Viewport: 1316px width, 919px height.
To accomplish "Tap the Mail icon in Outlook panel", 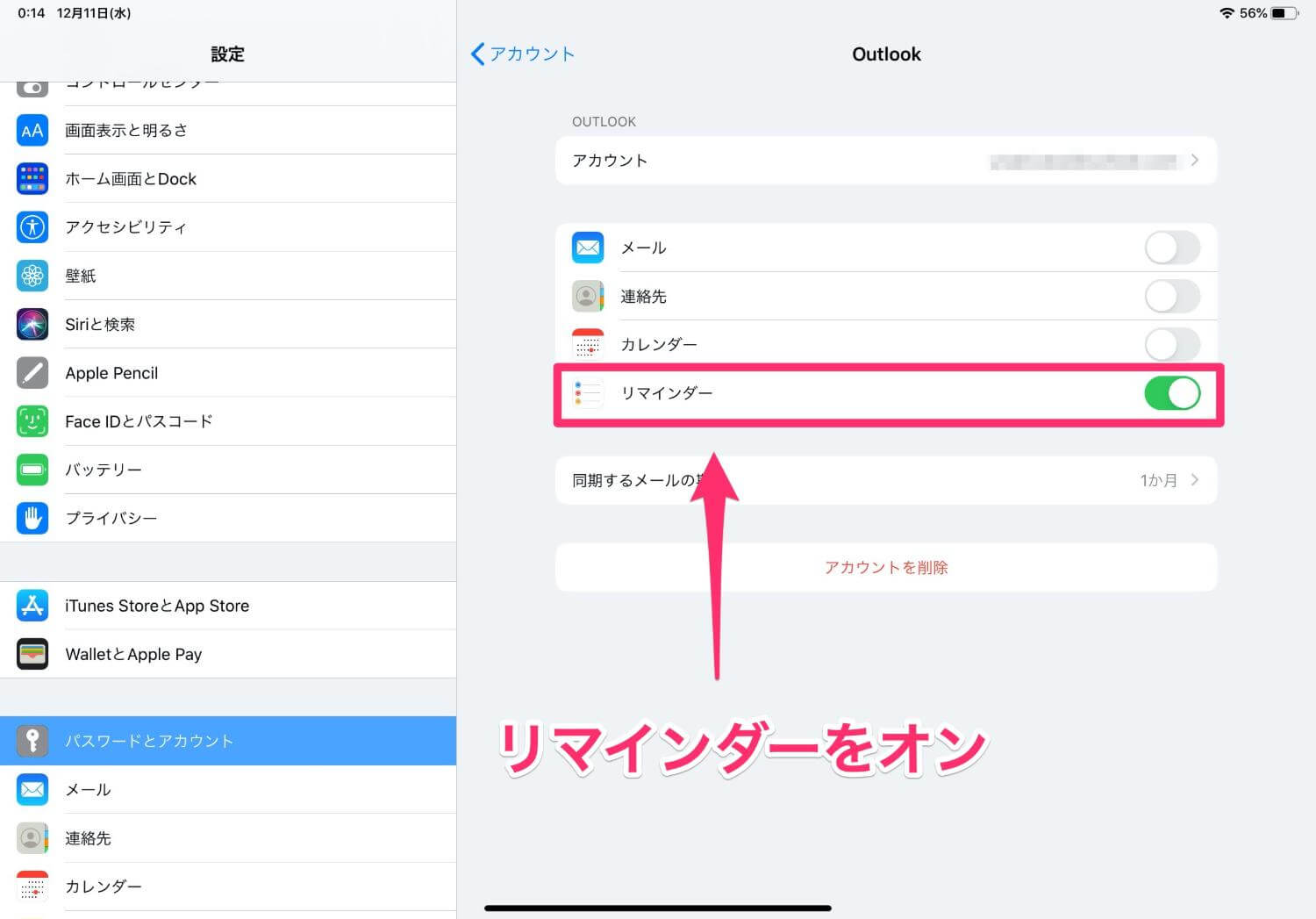I will [x=588, y=248].
